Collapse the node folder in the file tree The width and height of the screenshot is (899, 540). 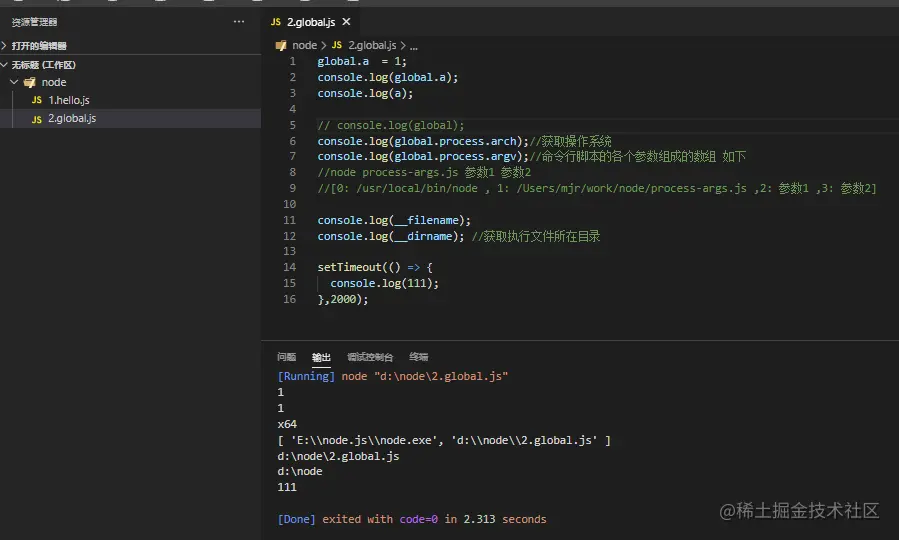(14, 82)
